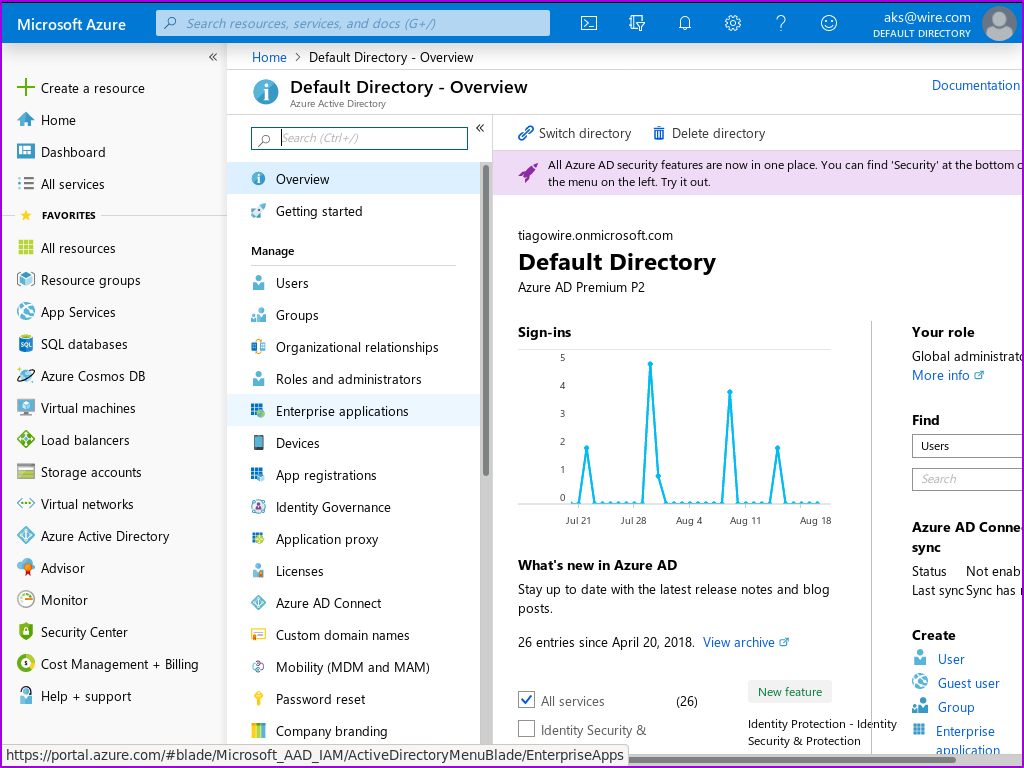Click Create User link
Viewport: 1024px width, 768px height.
point(951,659)
